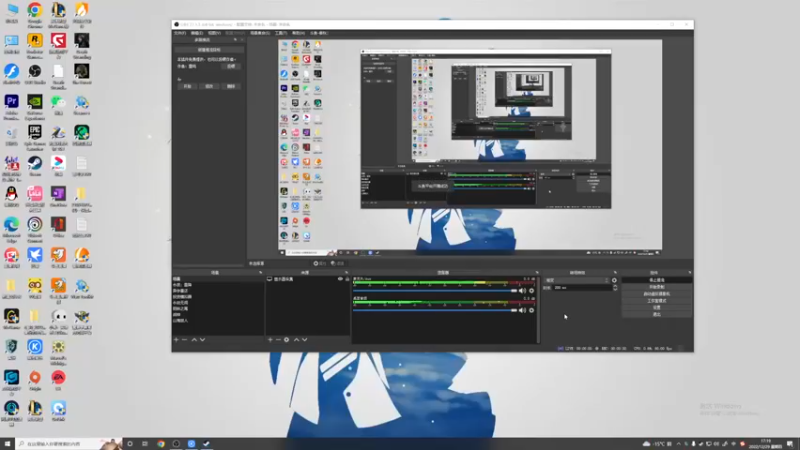Open the View (V) menu
Image resolution: width=800 pixels, height=450 pixels.
tap(214, 33)
